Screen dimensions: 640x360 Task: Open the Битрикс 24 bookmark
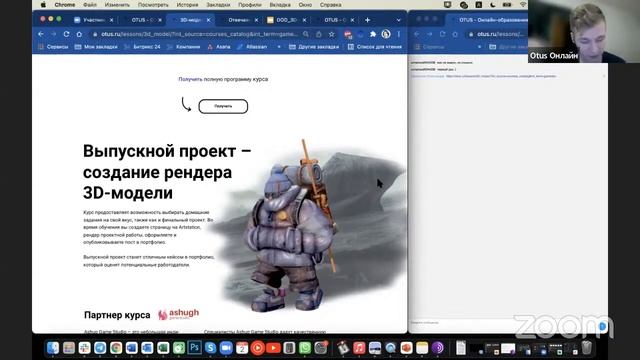pos(142,47)
